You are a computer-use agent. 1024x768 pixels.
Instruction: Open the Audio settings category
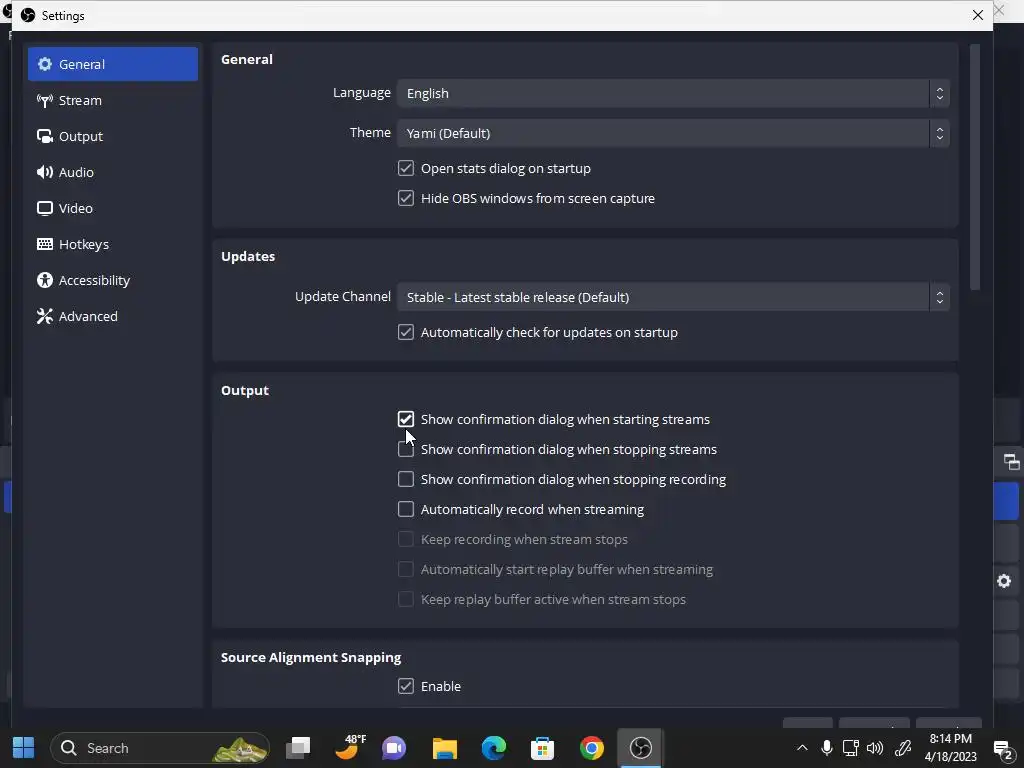pos(112,172)
